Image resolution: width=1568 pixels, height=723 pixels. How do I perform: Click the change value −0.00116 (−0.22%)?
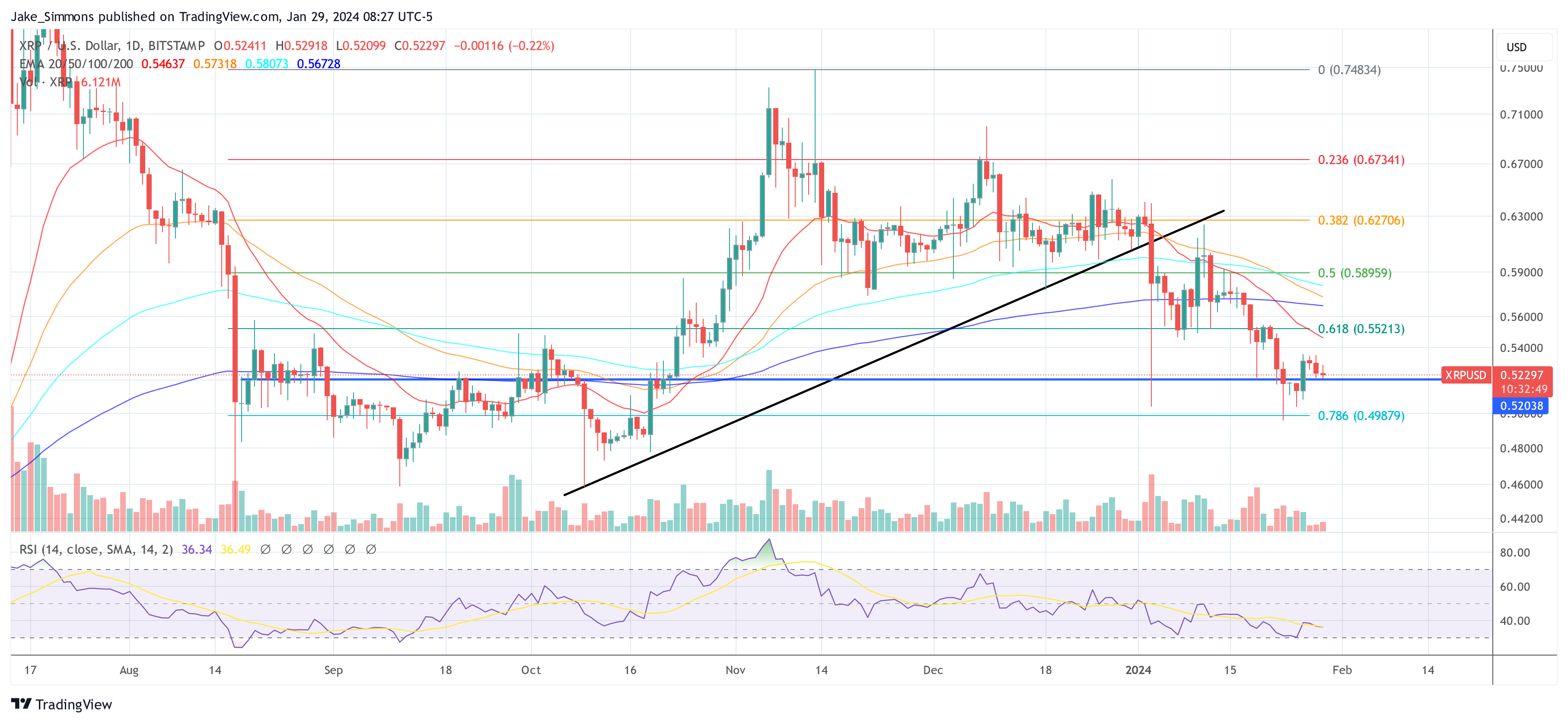[x=504, y=46]
